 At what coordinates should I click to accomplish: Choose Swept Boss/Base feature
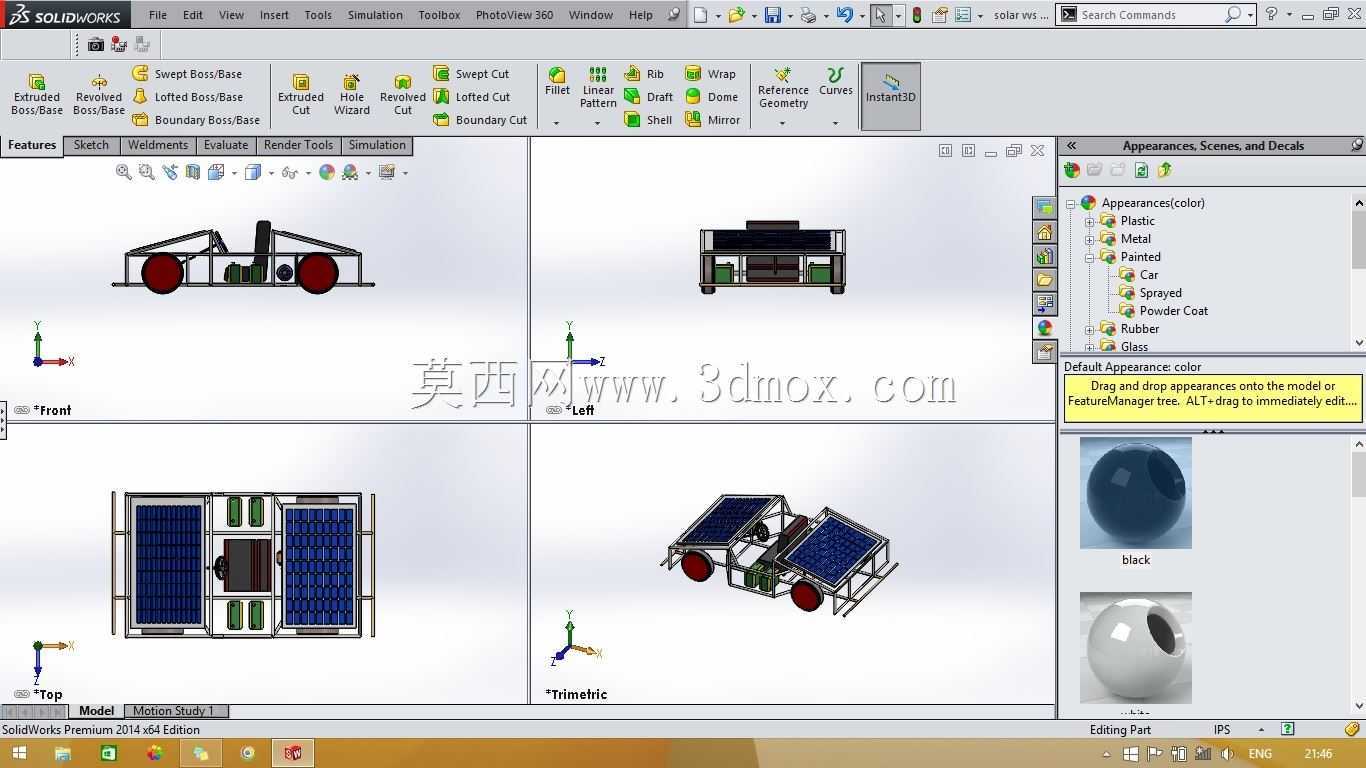coord(187,74)
